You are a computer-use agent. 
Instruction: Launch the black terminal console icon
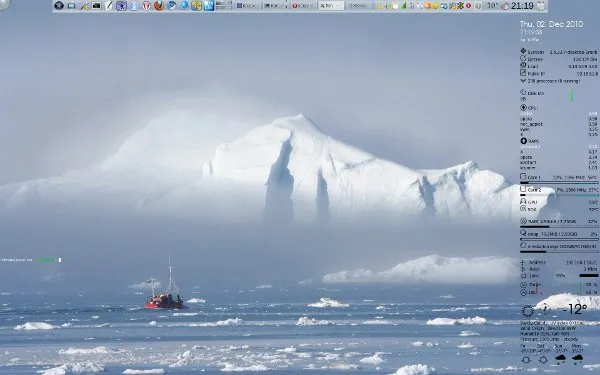click(96, 6)
